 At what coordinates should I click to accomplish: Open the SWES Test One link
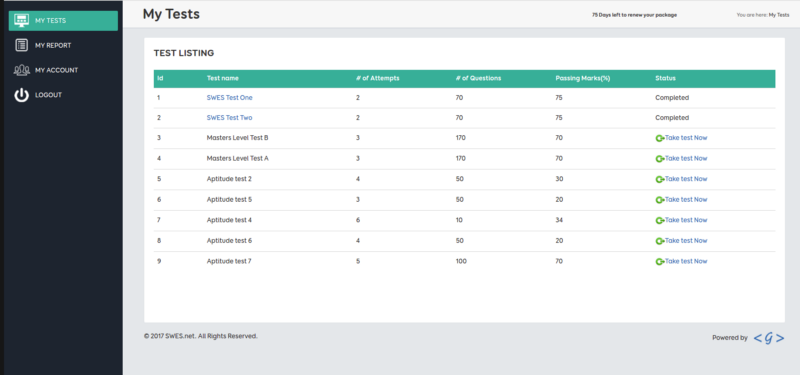point(229,97)
